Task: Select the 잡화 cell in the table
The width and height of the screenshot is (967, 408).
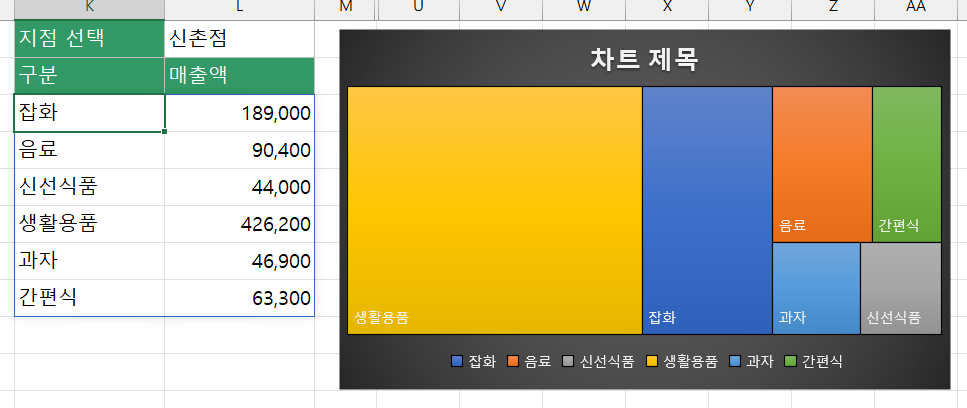Action: [89, 113]
